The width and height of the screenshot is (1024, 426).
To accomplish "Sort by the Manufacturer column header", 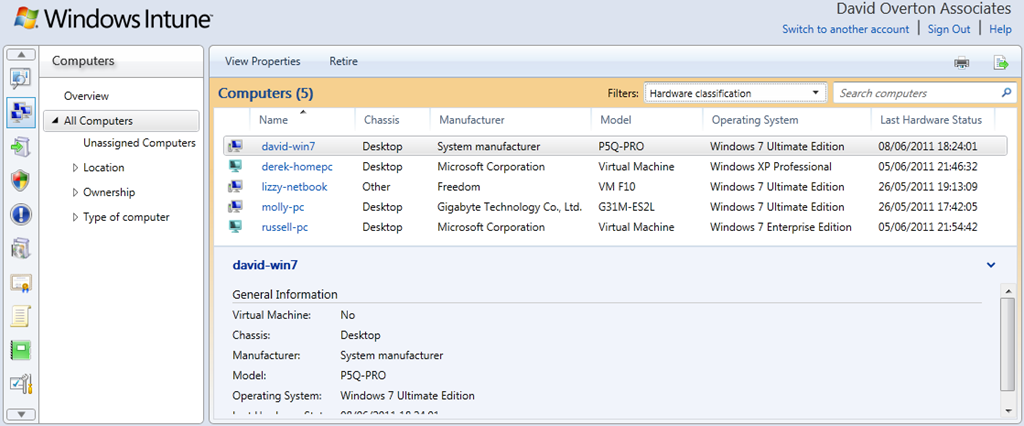I will click(472, 120).
